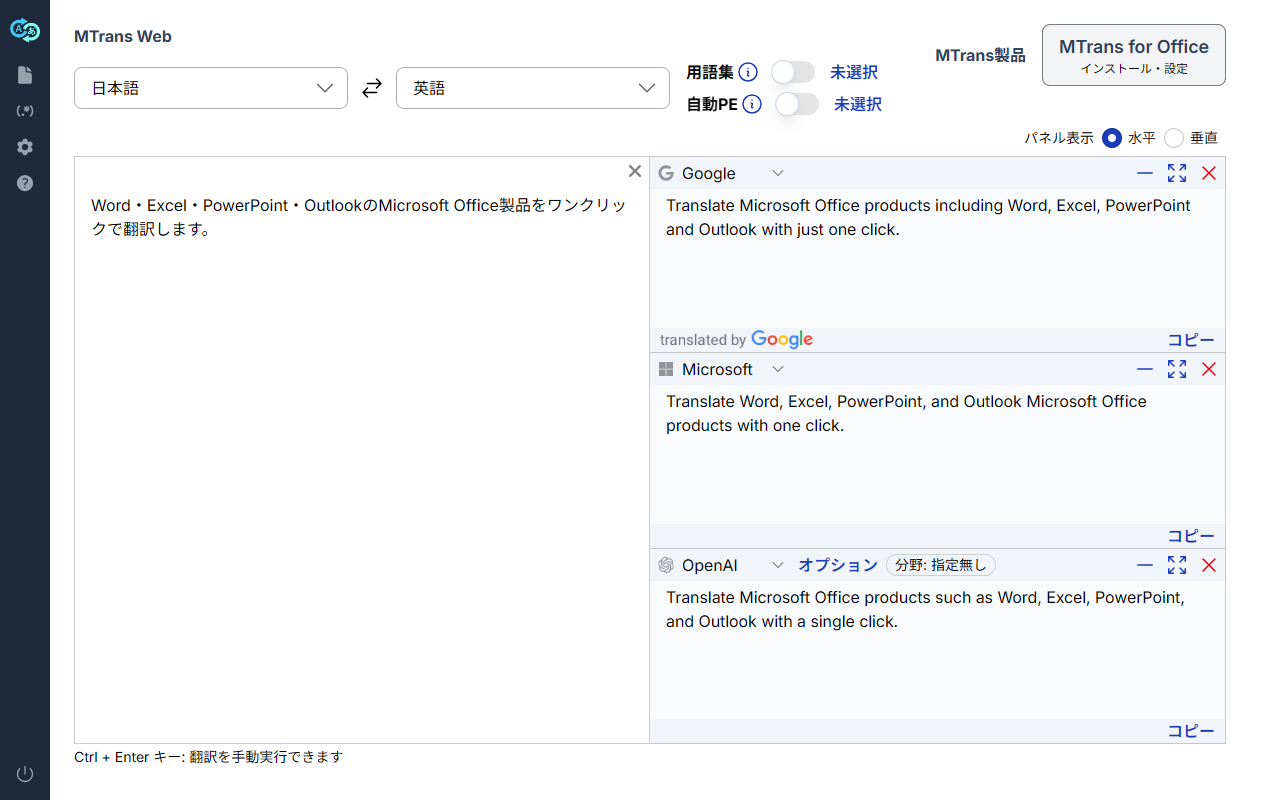Swap source and target languages
The height and width of the screenshot is (800, 1280).
372,88
